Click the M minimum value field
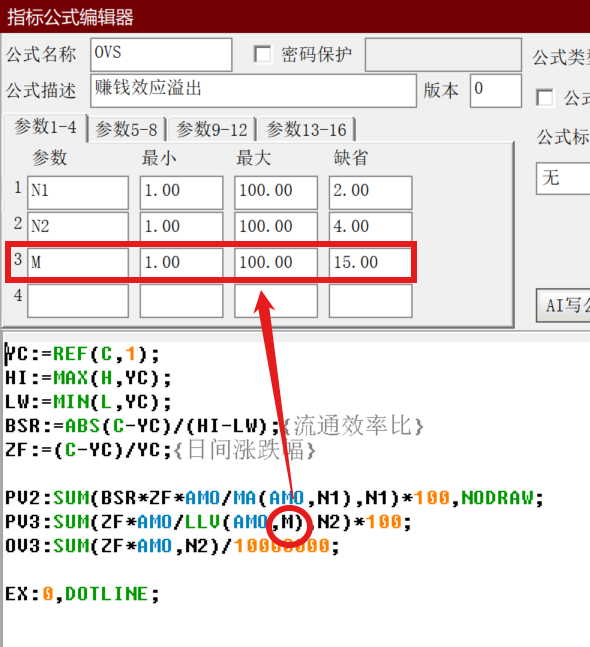Screen dimensions: 590x647 coord(182,262)
